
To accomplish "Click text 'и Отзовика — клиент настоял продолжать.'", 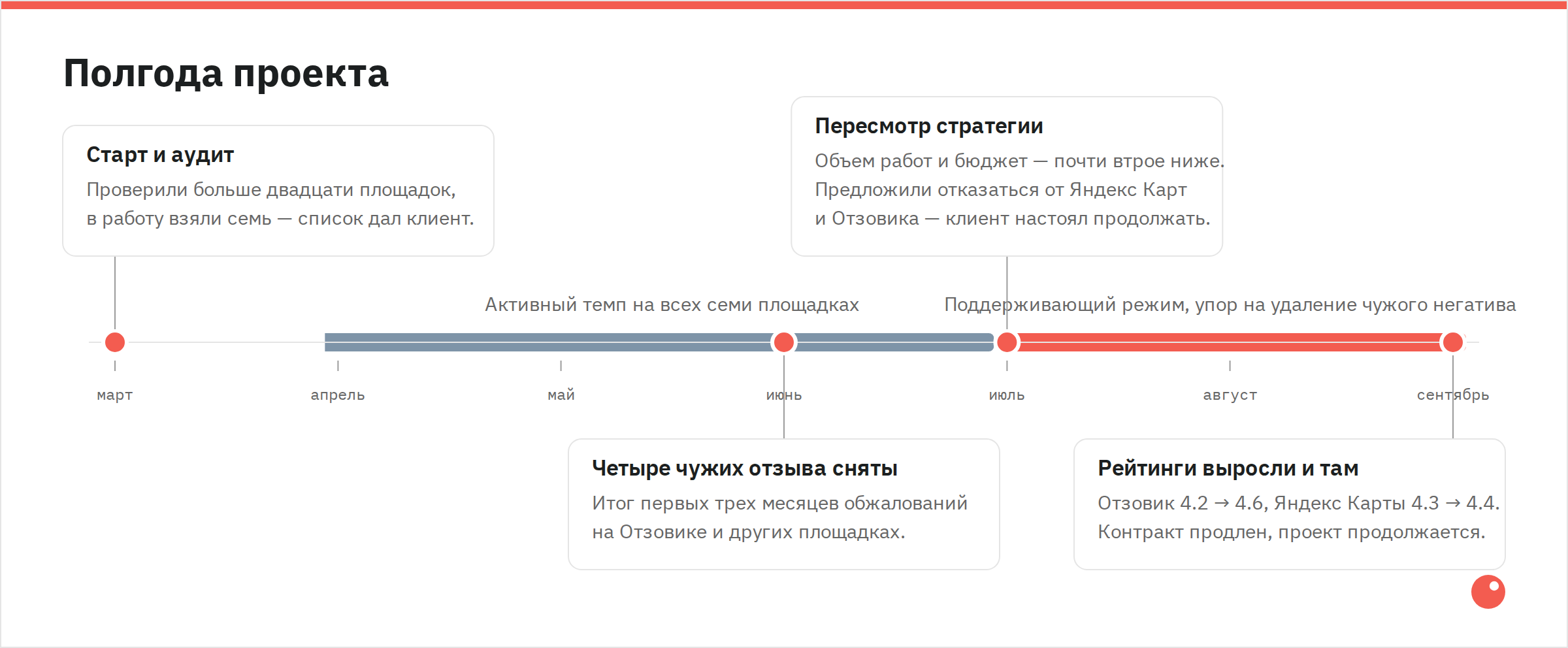I will tap(1013, 219).
